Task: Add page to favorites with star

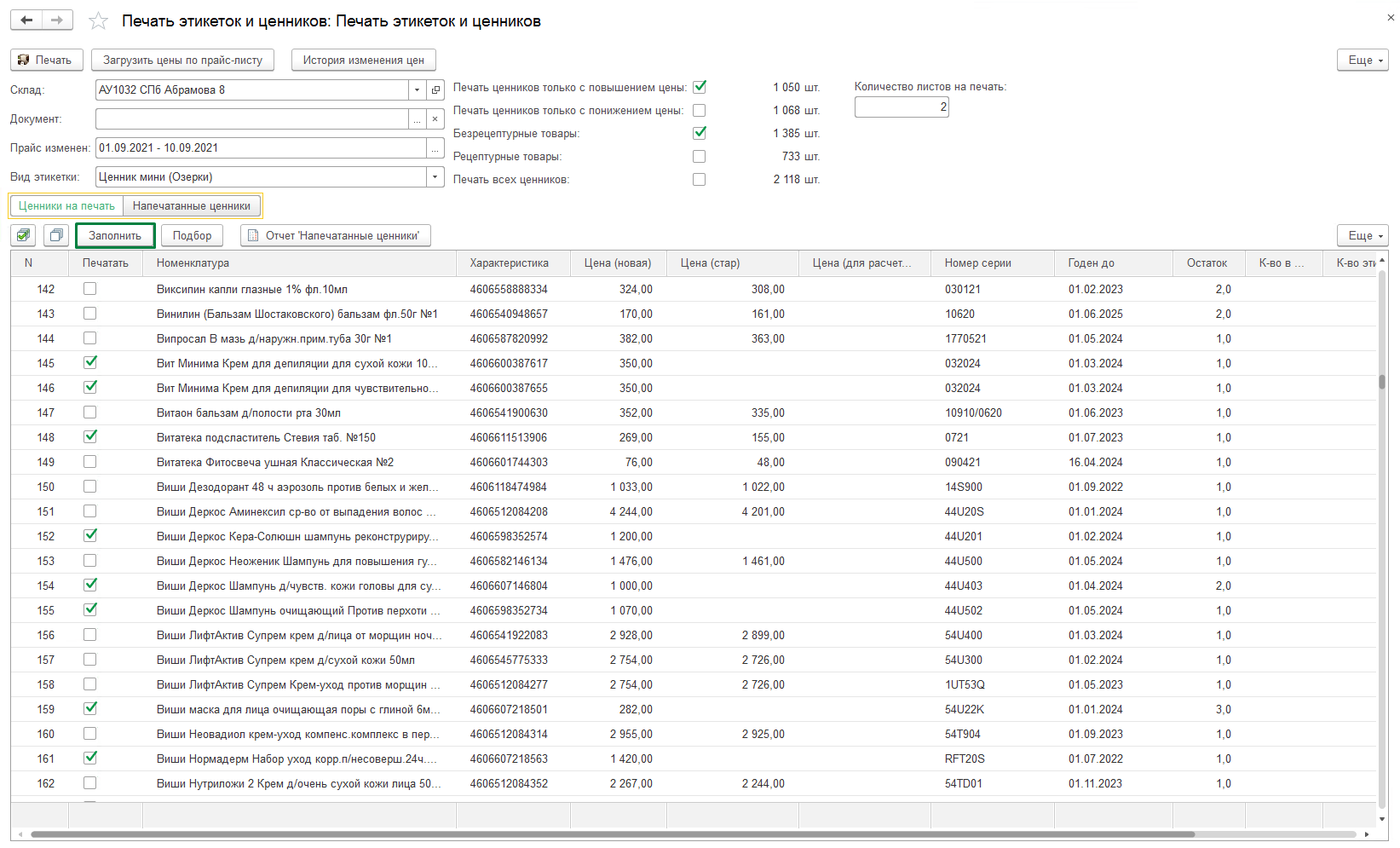Action: (x=98, y=21)
